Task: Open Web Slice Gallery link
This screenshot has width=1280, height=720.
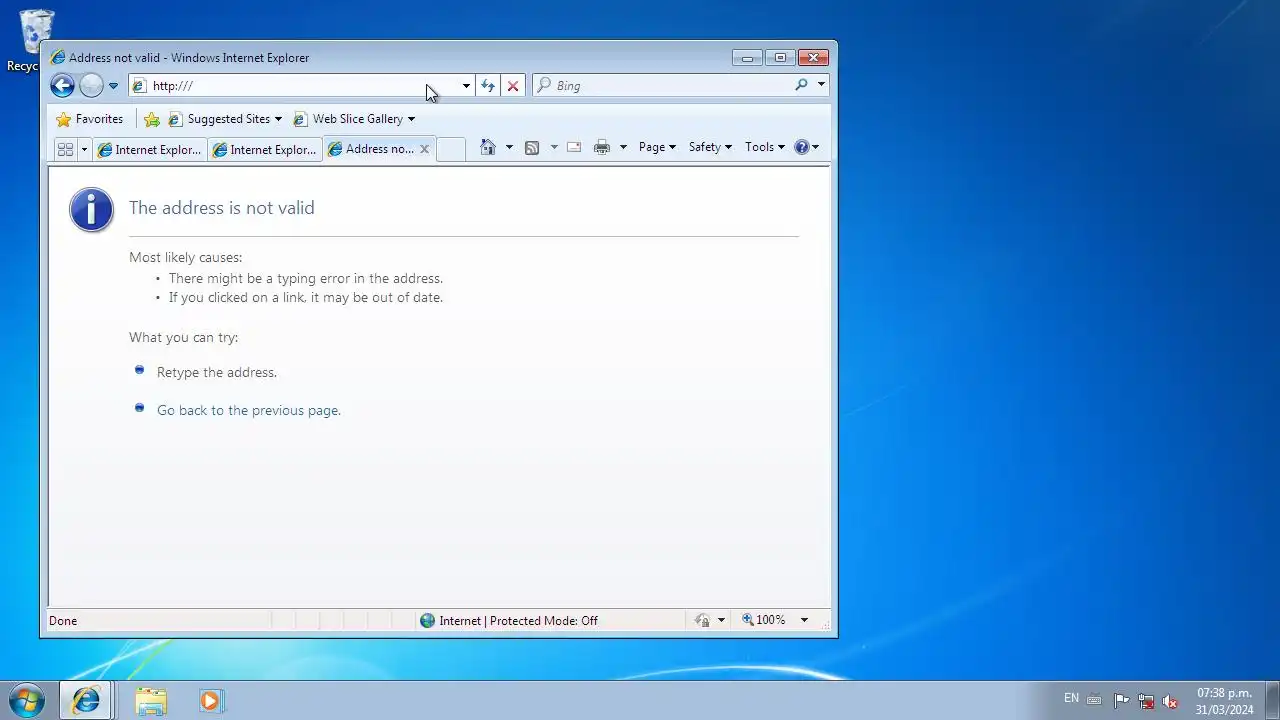Action: coord(354,119)
